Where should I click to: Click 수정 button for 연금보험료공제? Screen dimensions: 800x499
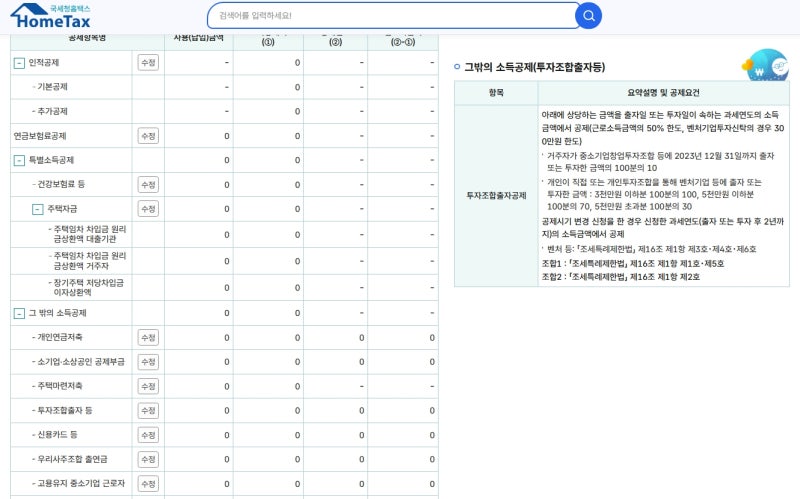click(x=148, y=136)
